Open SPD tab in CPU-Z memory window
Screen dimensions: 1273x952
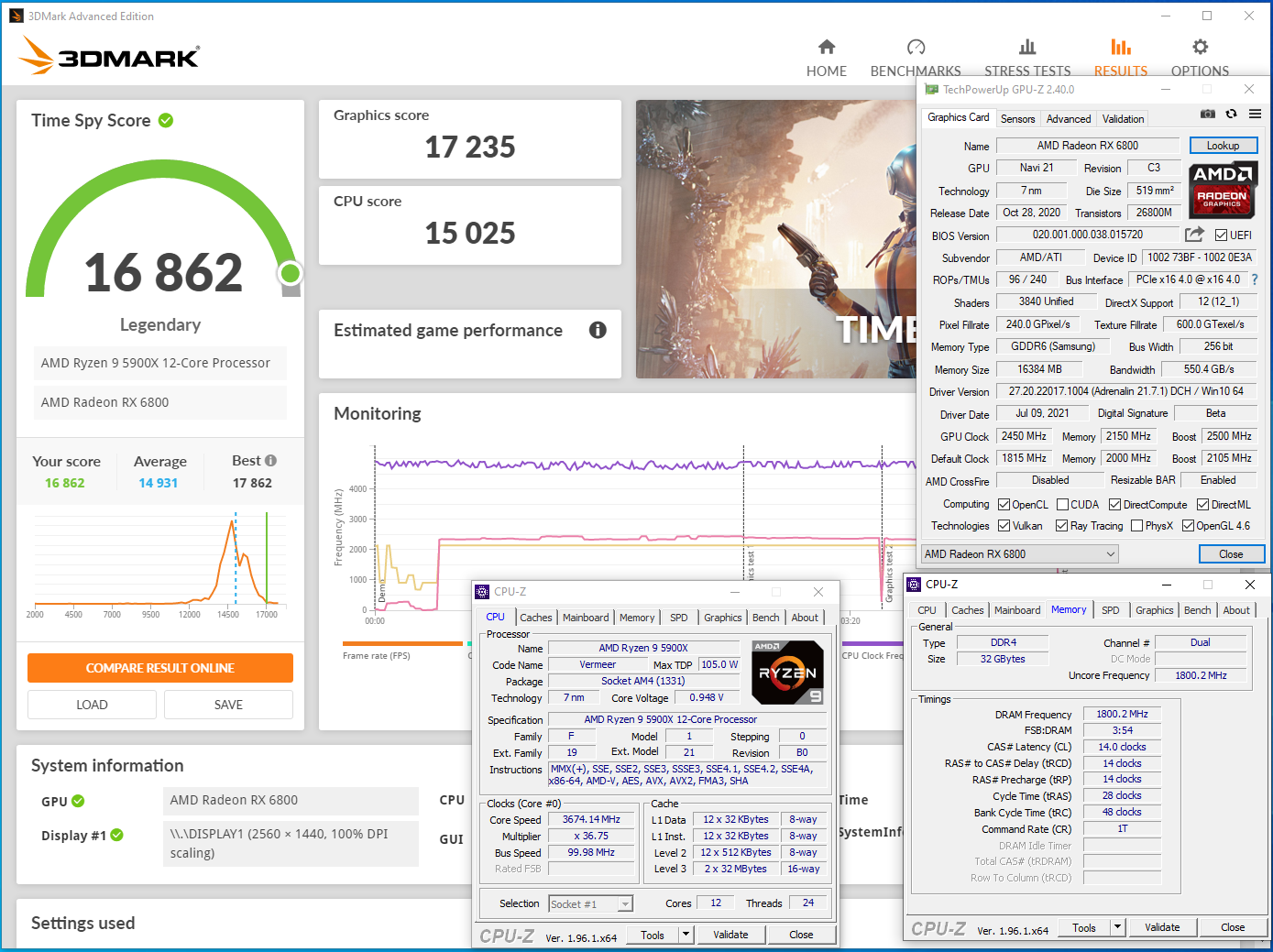point(1110,610)
